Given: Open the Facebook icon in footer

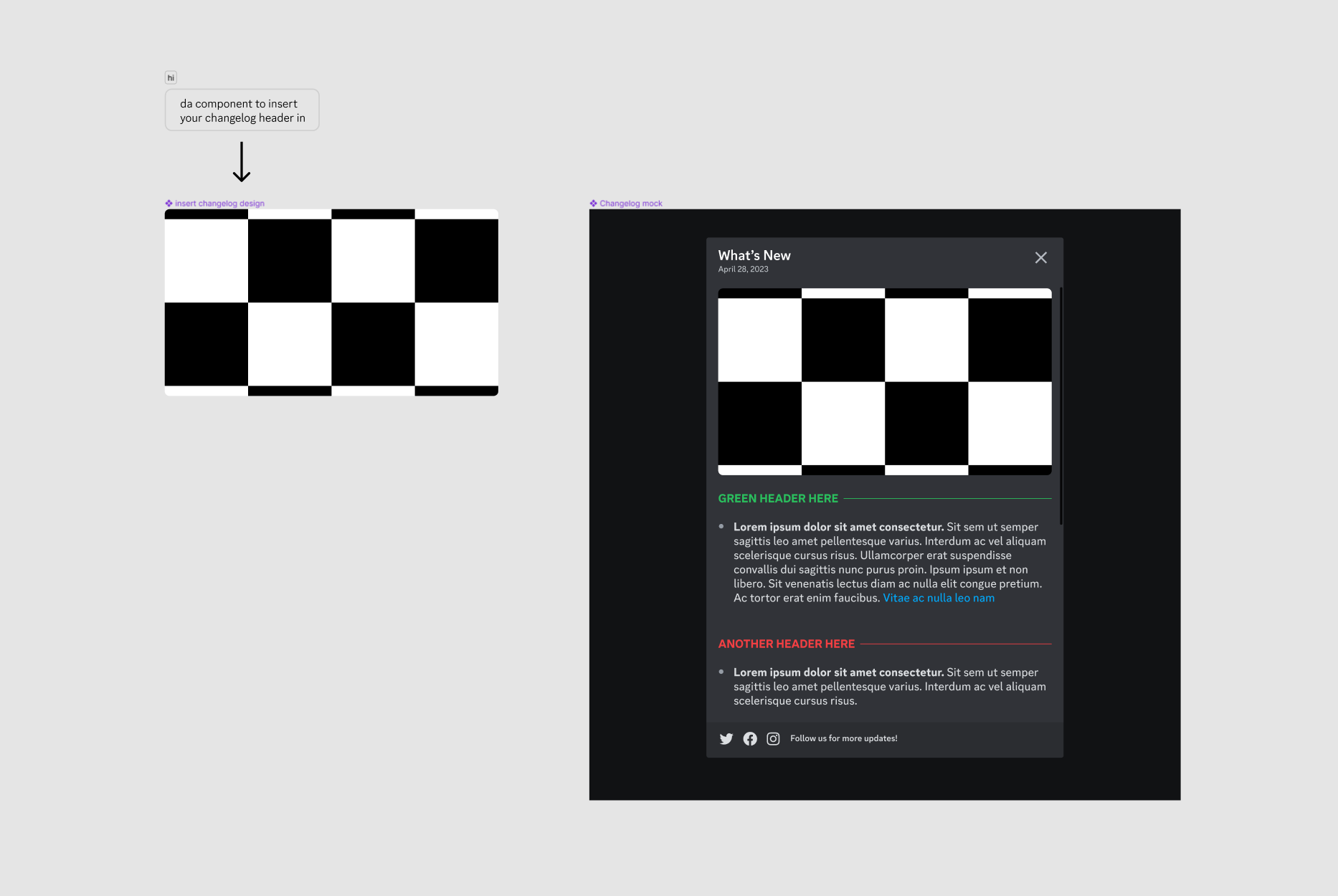Looking at the screenshot, I should click(750, 738).
